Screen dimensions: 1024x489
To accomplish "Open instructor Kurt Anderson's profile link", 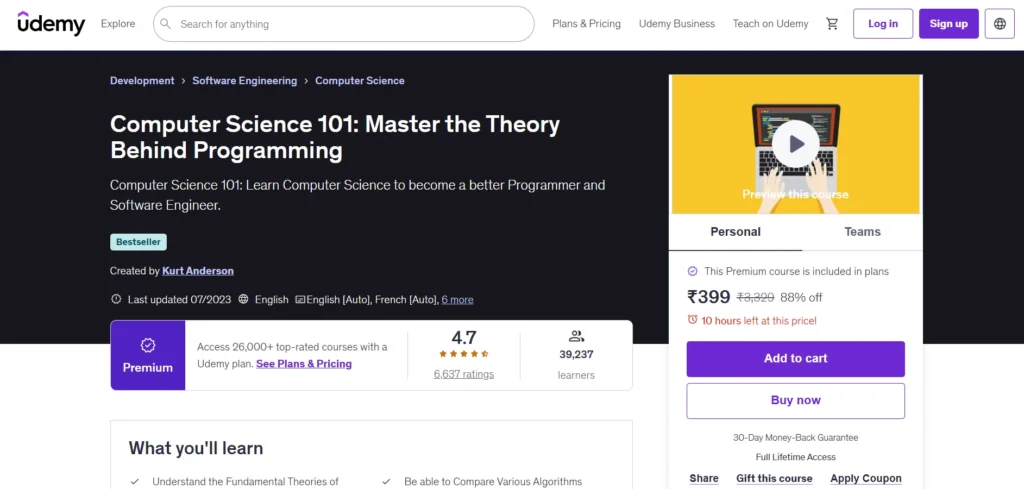I will pyautogui.click(x=198, y=271).
